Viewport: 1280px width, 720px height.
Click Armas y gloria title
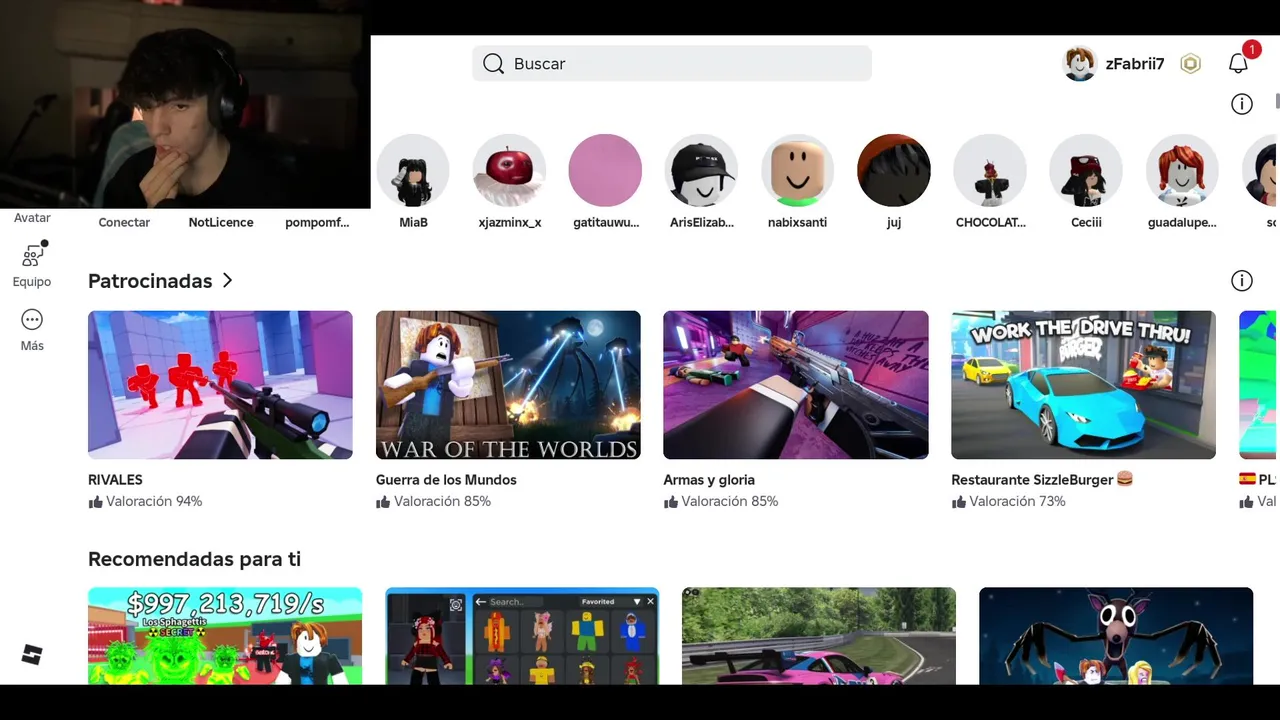click(709, 480)
